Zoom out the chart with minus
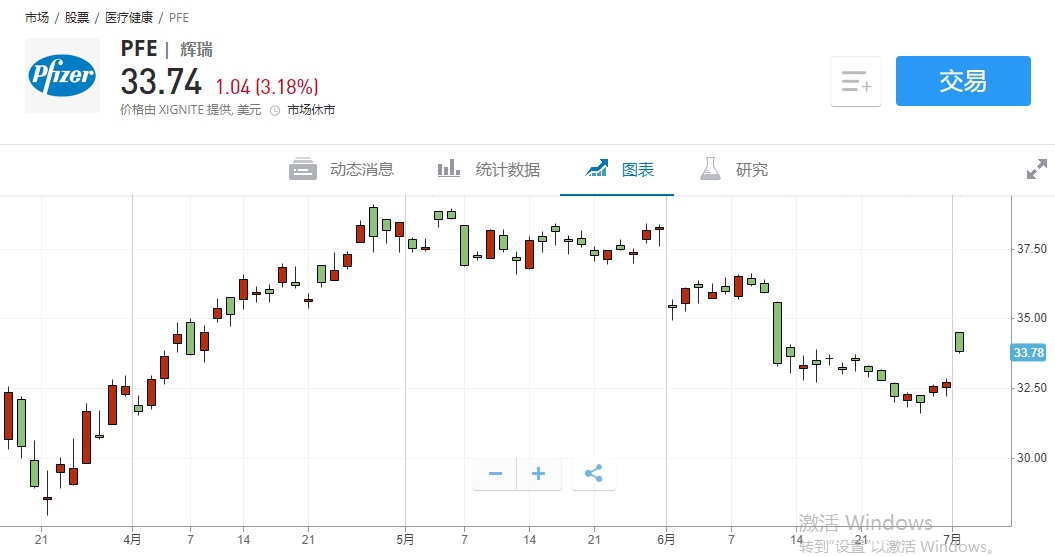The height and width of the screenshot is (556, 1055). (495, 474)
